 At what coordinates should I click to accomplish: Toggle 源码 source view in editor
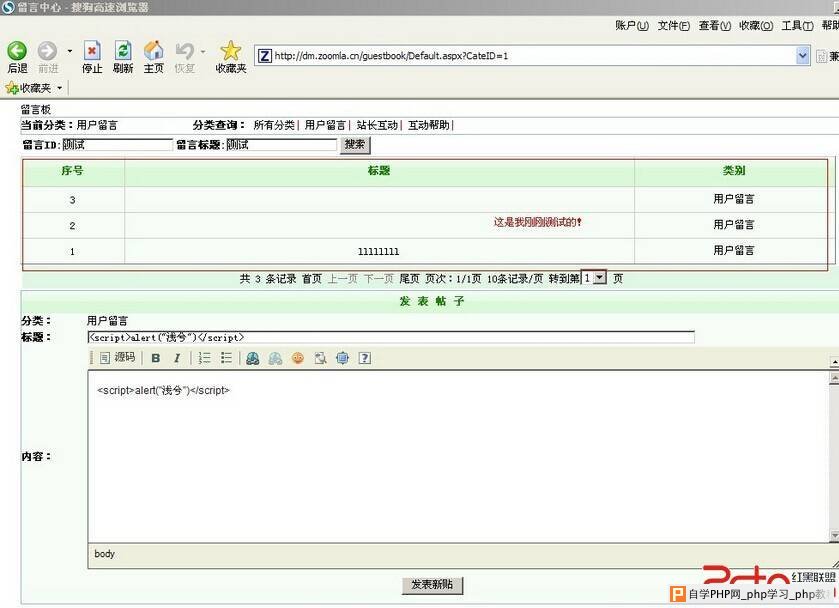click(118, 358)
